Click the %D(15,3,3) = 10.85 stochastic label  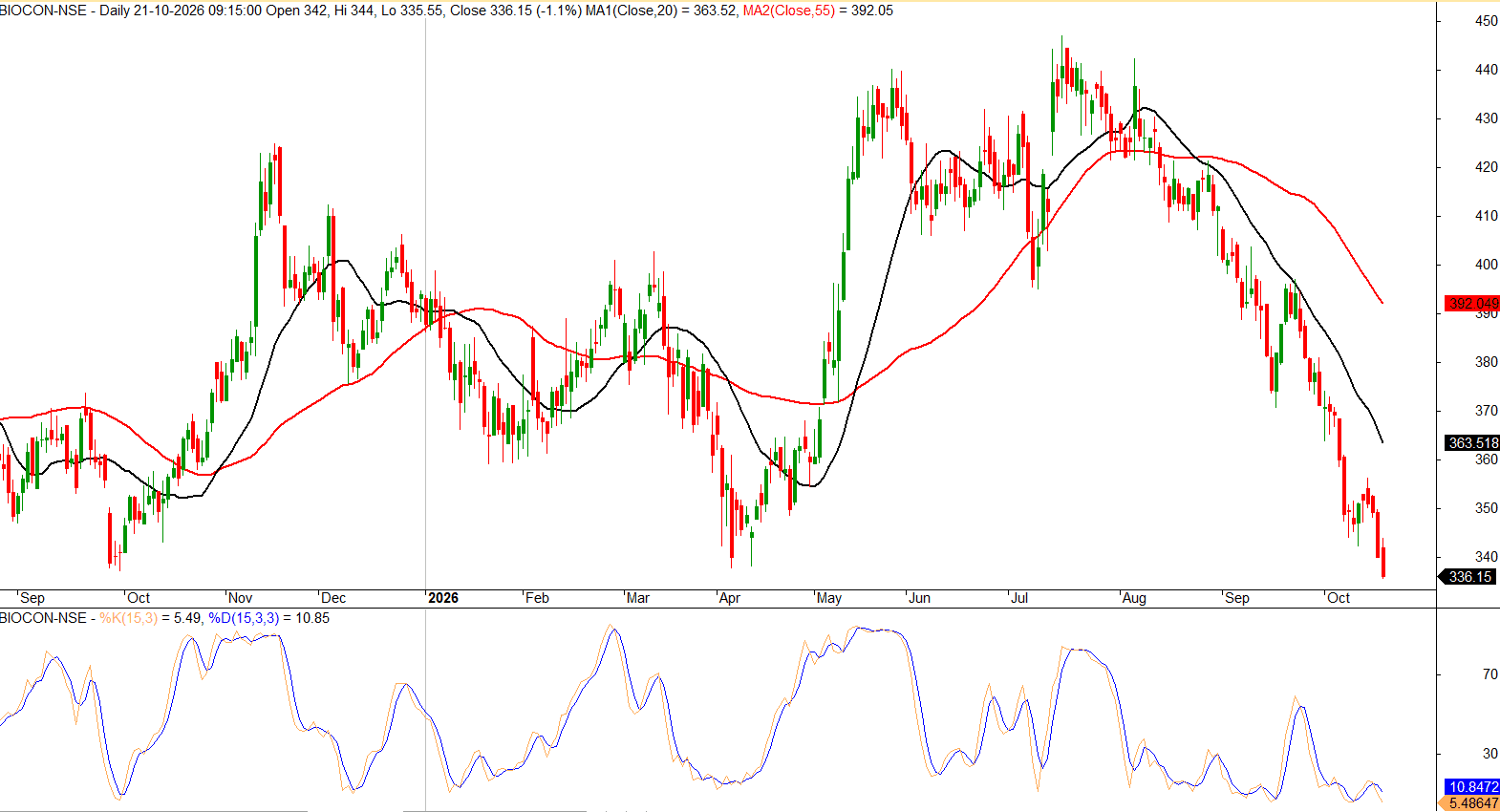(269, 618)
